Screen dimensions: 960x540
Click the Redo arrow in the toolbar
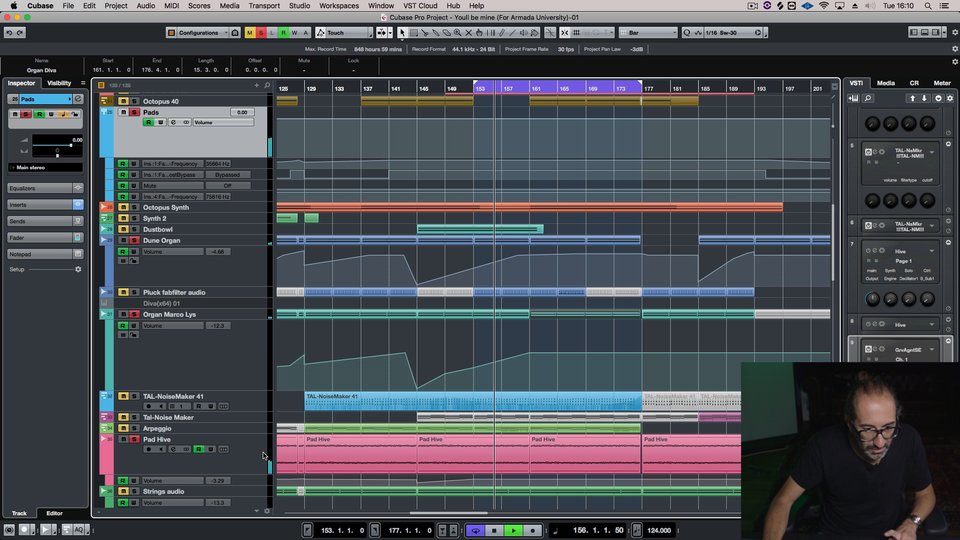tap(20, 32)
